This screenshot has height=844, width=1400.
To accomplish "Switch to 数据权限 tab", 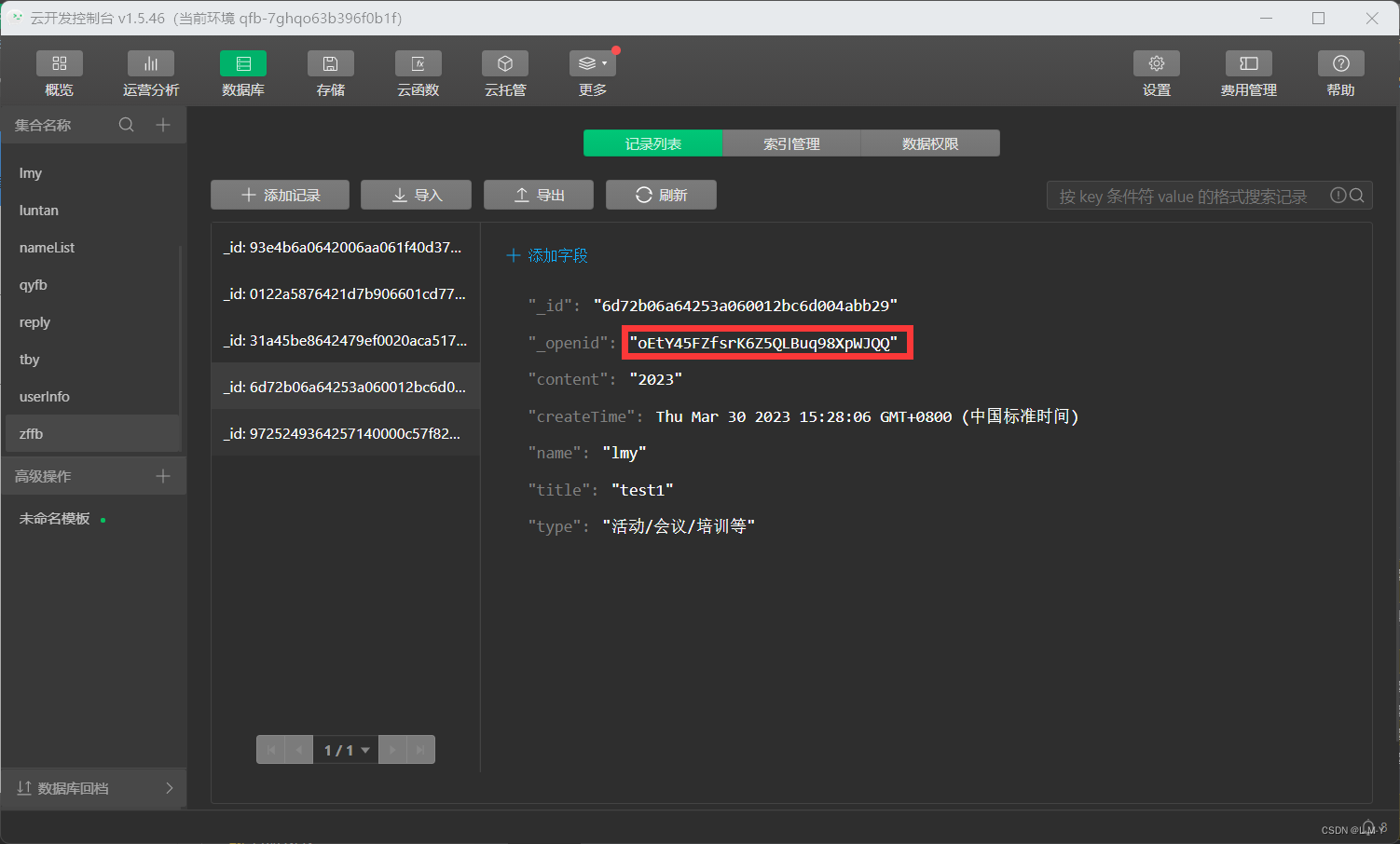I will [930, 143].
